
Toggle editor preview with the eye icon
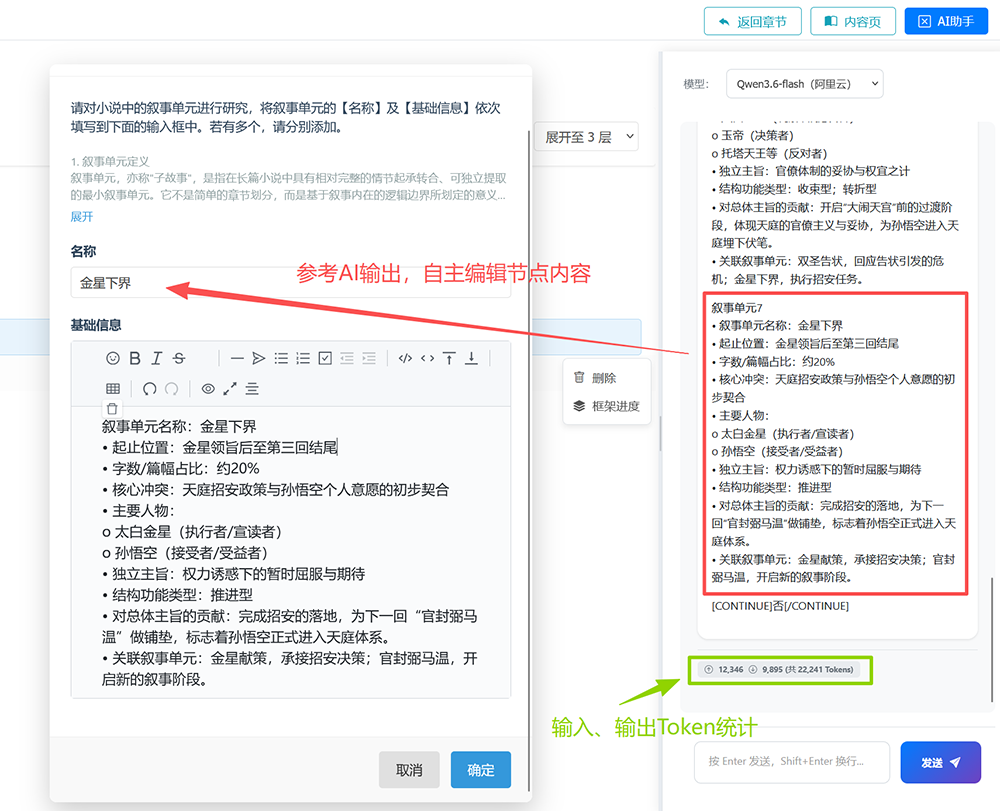tap(208, 389)
